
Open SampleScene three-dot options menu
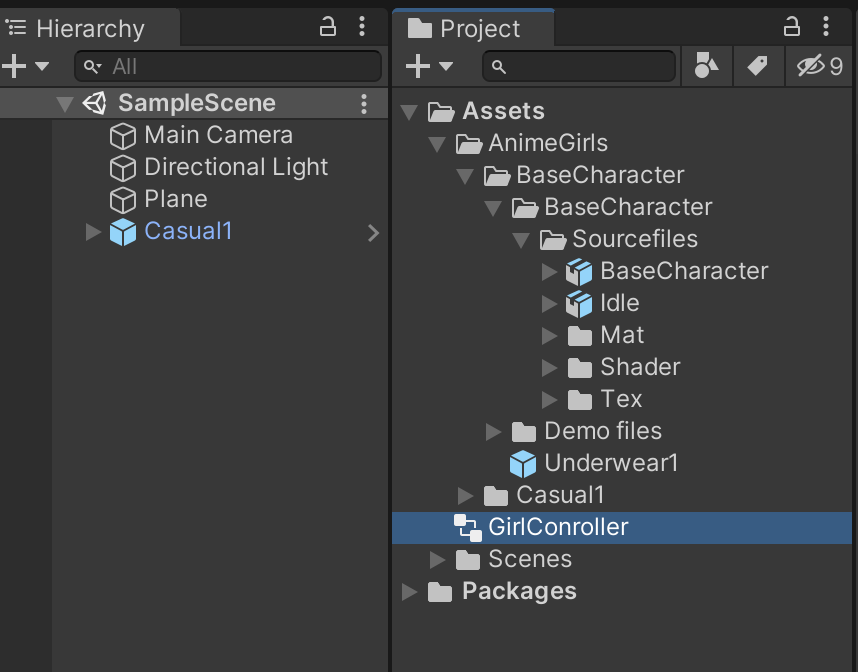[x=364, y=103]
